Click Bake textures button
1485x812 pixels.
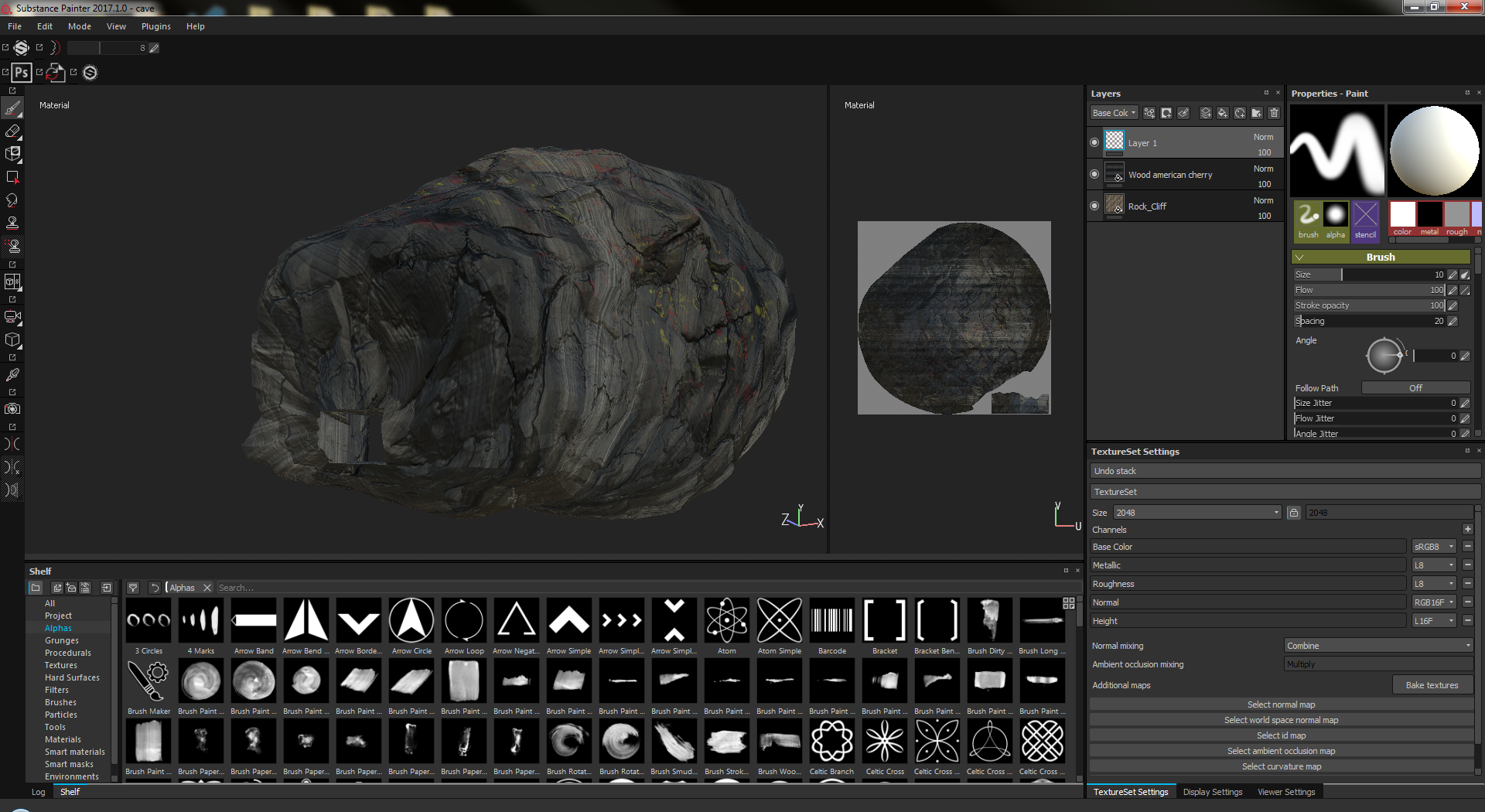click(x=1432, y=685)
